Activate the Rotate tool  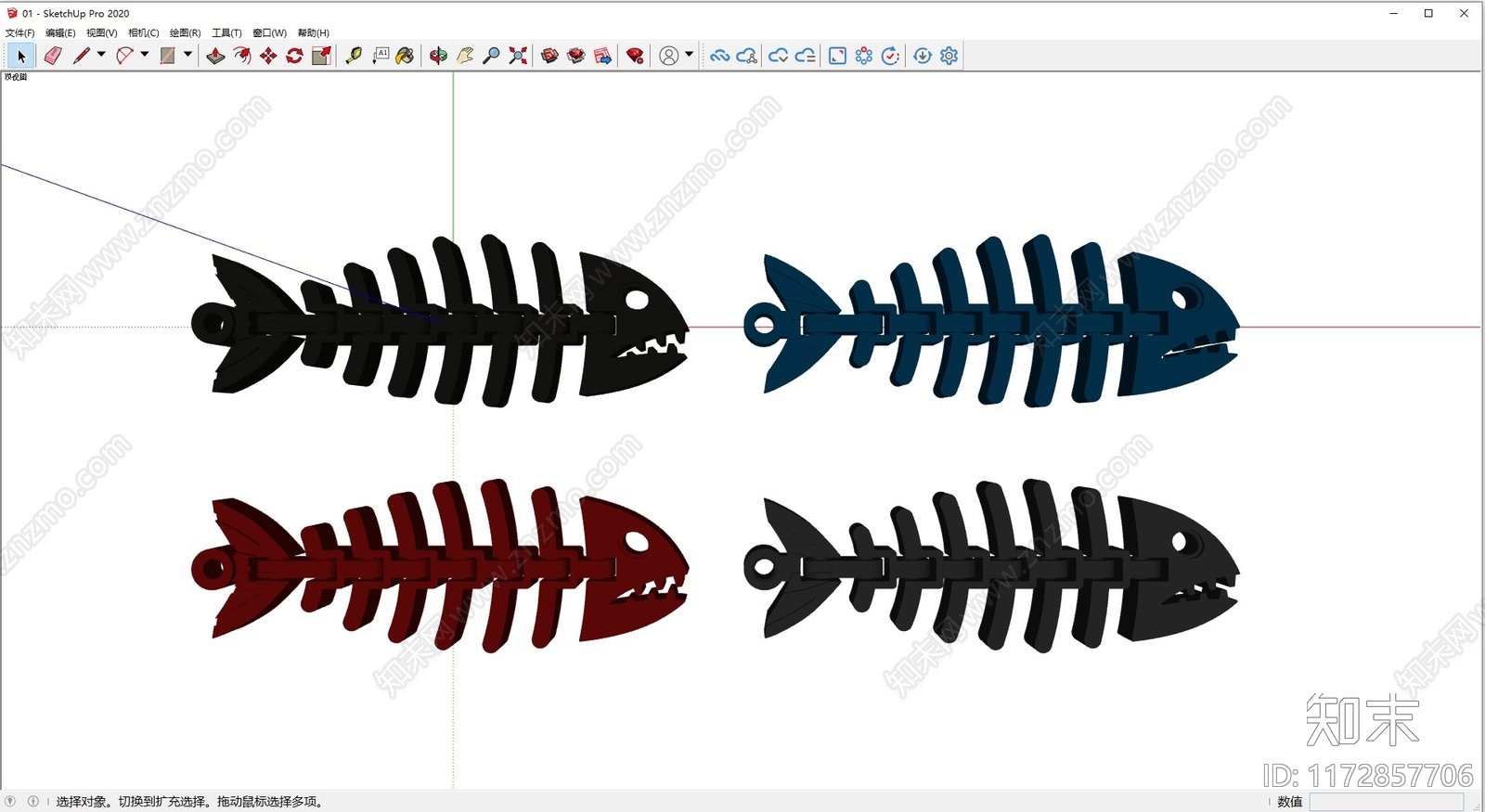tap(294, 56)
